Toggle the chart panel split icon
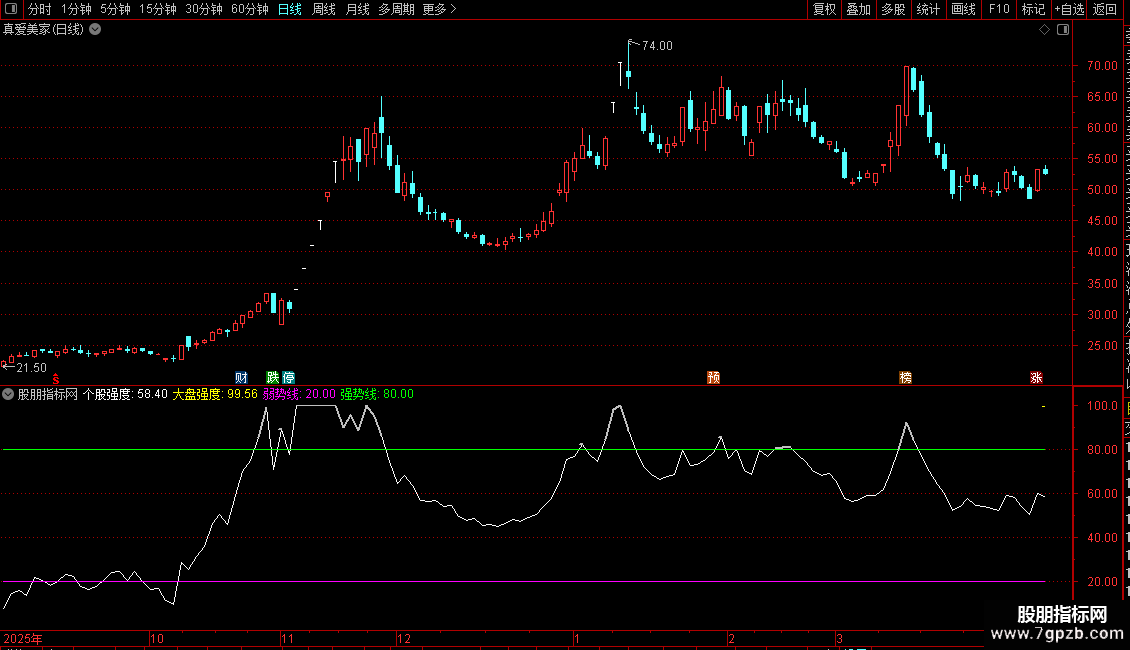Image resolution: width=1130 pixels, height=650 pixels. 1063,30
